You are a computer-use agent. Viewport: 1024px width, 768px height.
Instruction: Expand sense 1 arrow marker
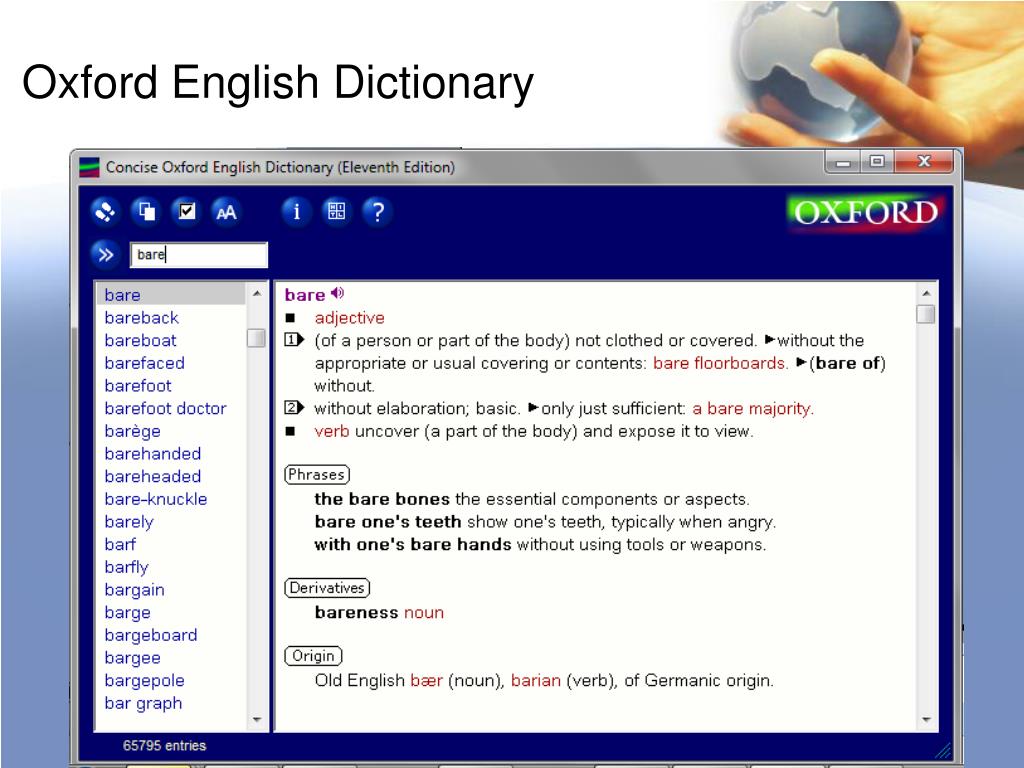point(294,340)
